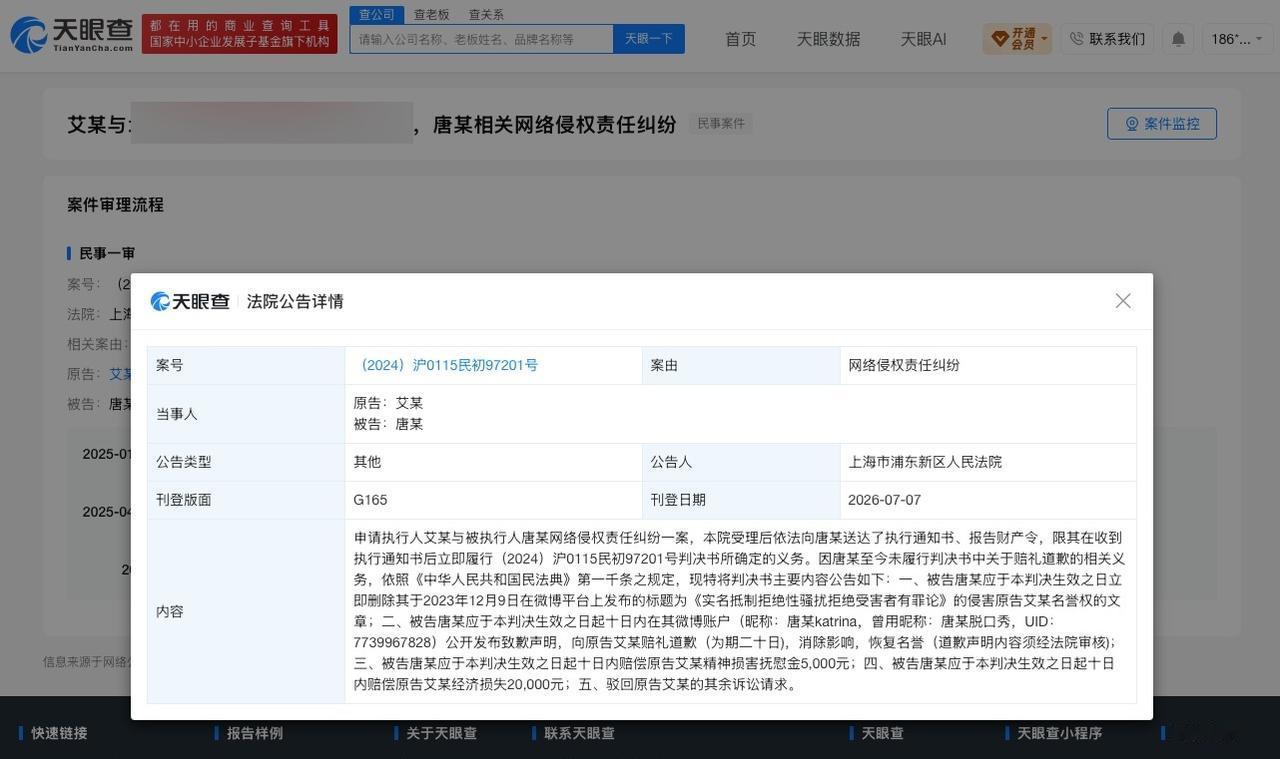The width and height of the screenshot is (1280, 759).
Task: Open the 关于天眼查 footer link
Action: pos(441,733)
